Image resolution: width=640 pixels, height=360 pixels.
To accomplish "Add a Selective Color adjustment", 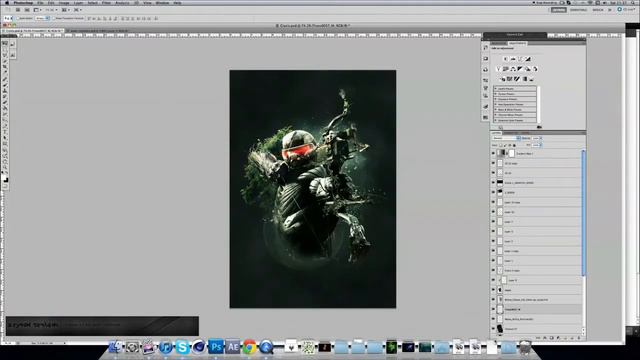I will pos(531,79).
